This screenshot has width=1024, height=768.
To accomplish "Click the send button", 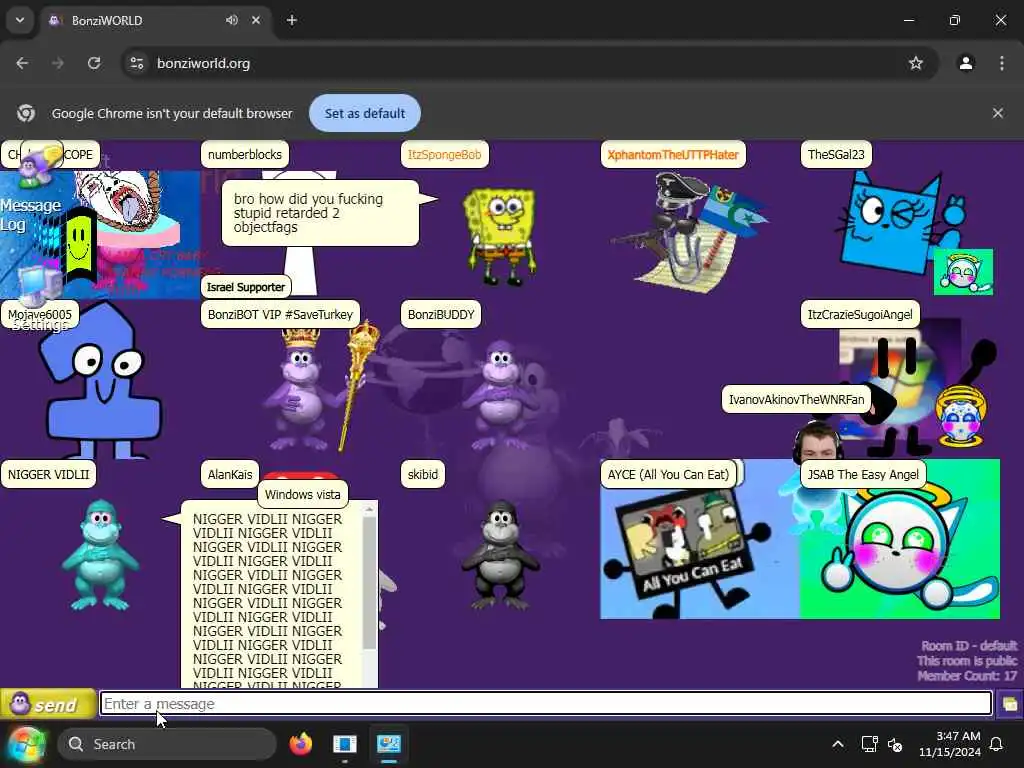I will (48, 704).
